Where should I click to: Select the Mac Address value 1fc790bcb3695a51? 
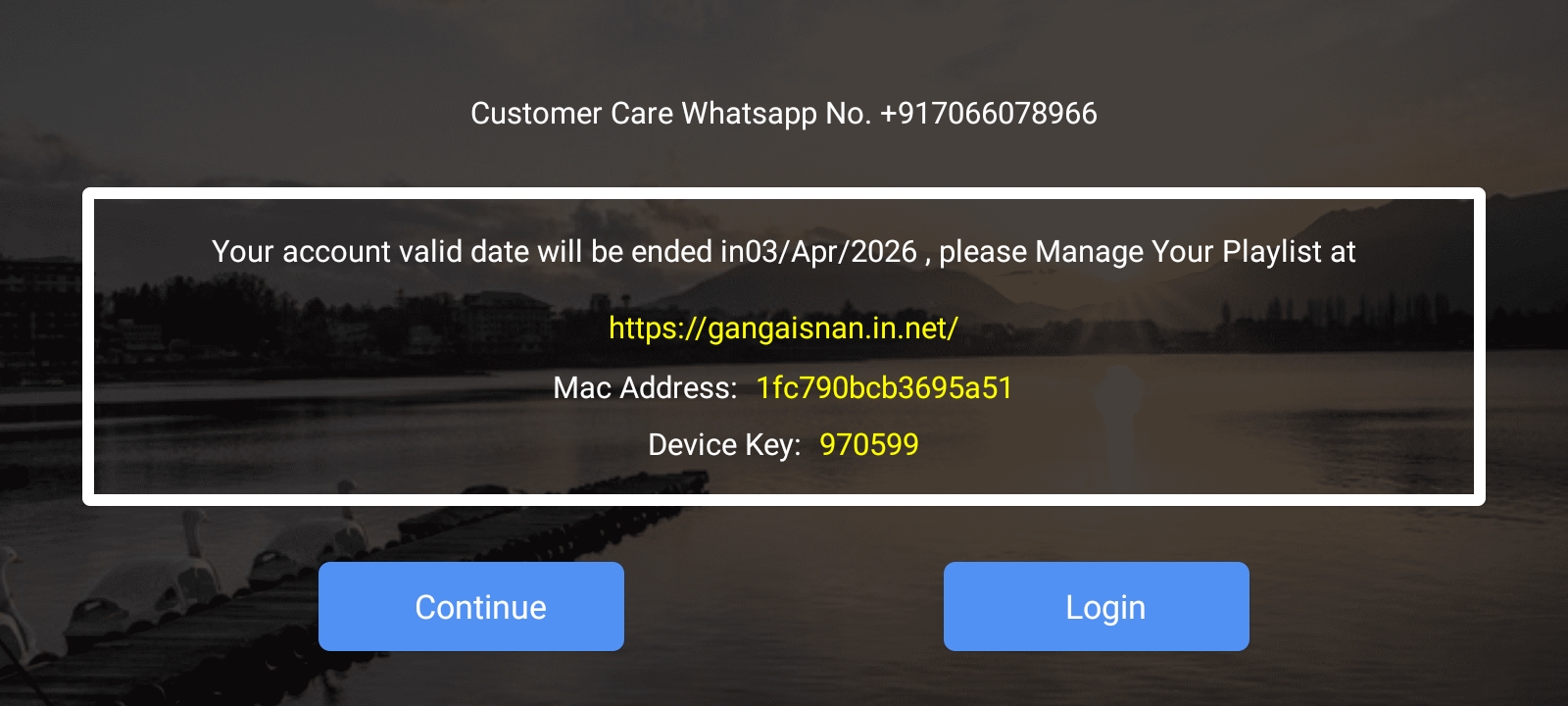(x=884, y=387)
